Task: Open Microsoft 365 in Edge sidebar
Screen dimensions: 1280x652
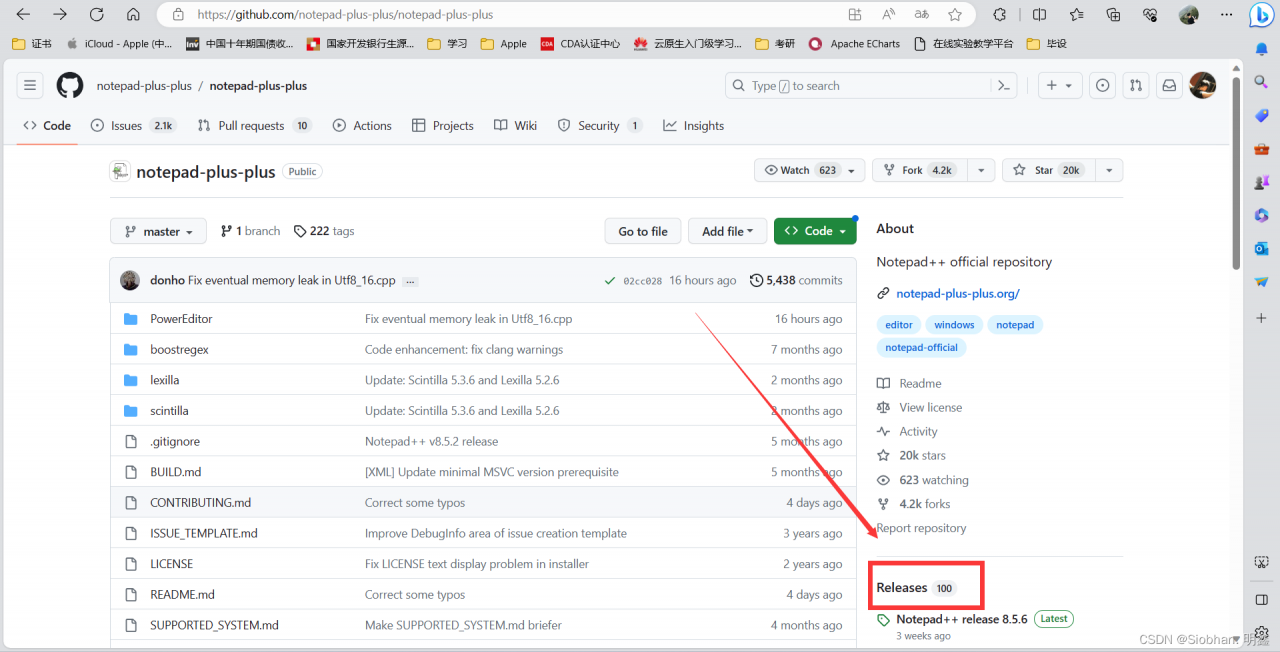Action: click(1262, 215)
